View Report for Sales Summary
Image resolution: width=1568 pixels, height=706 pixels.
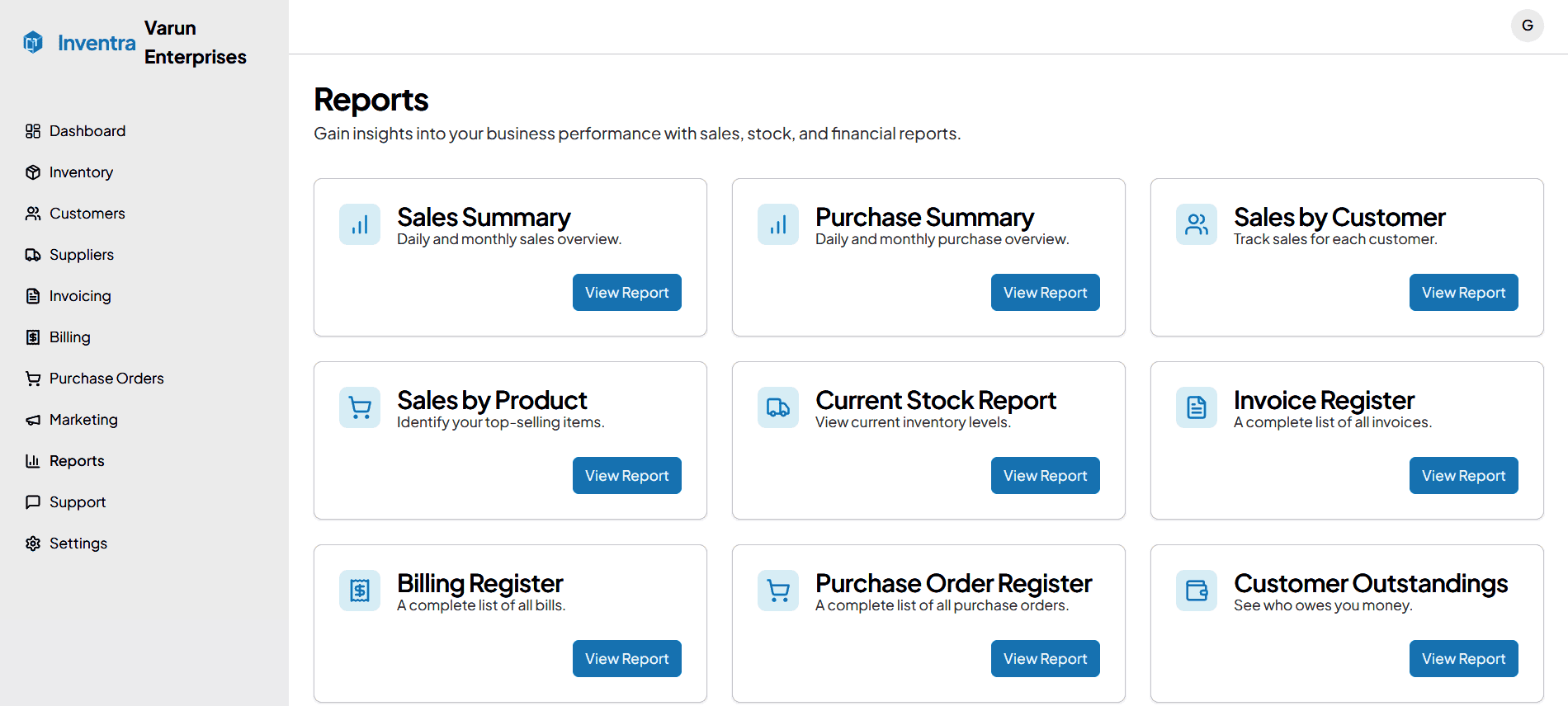click(626, 293)
